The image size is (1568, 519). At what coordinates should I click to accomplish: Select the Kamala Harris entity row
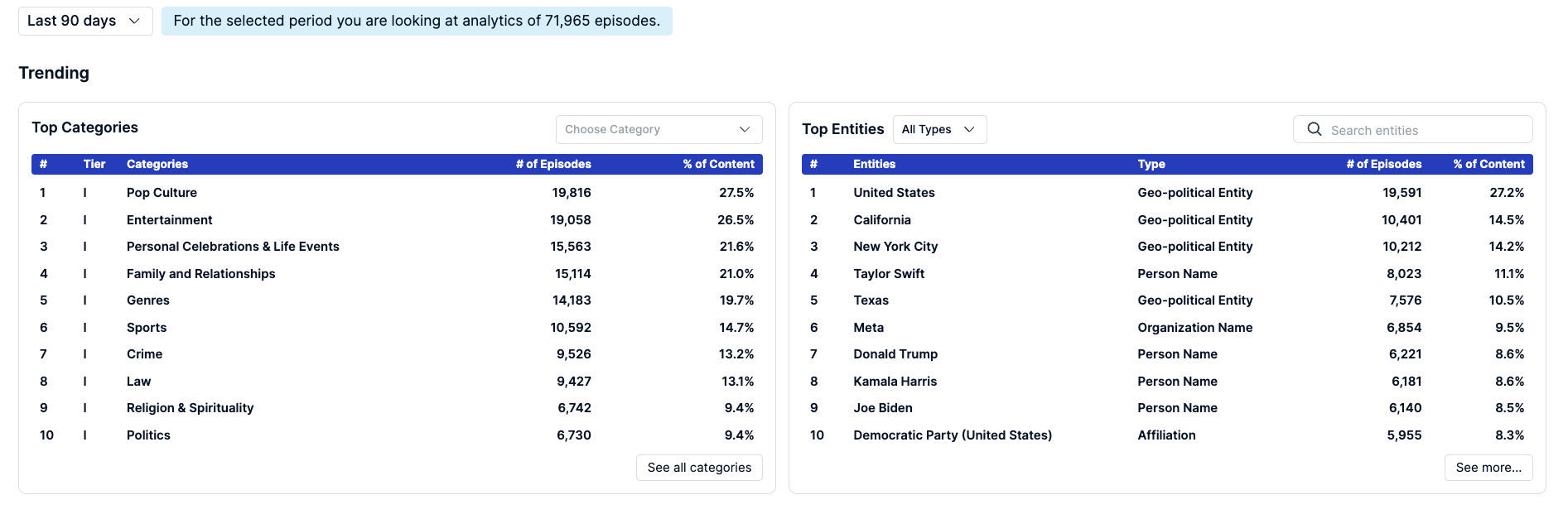pos(1167,382)
